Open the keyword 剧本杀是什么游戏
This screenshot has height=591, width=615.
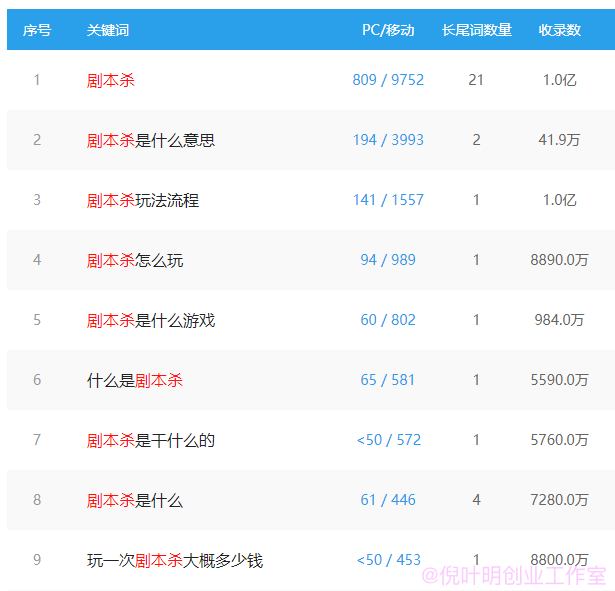pyautogui.click(x=151, y=320)
